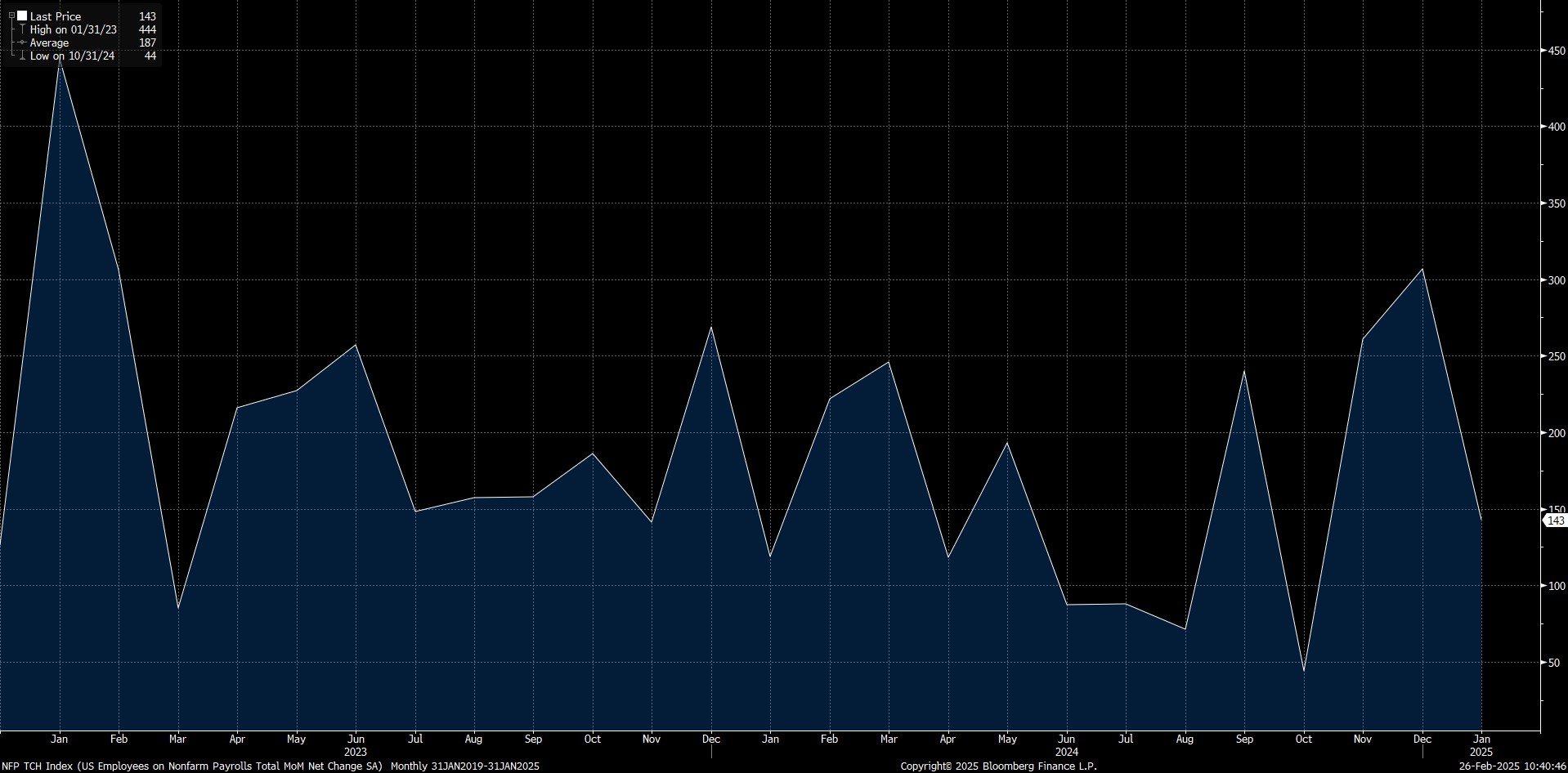Click the 26-Feb-2025 10:40:46 timestamp

coord(1513,766)
